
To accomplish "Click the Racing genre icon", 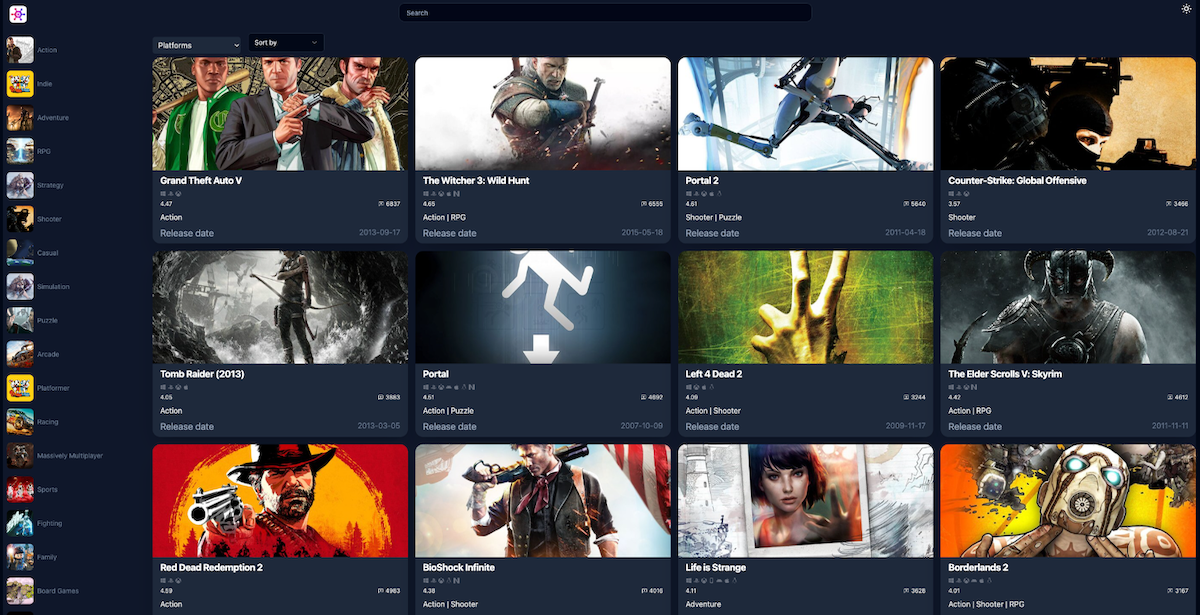I will pos(20,422).
